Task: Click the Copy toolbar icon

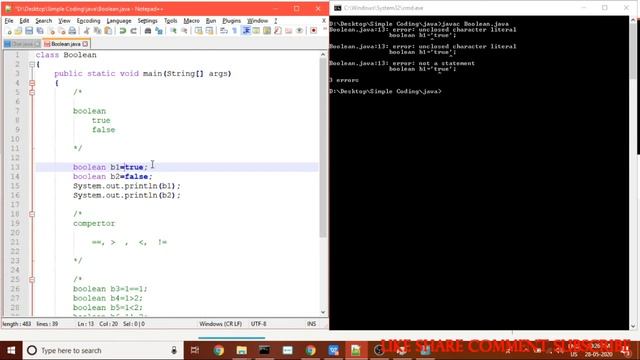Action: tap(98, 31)
